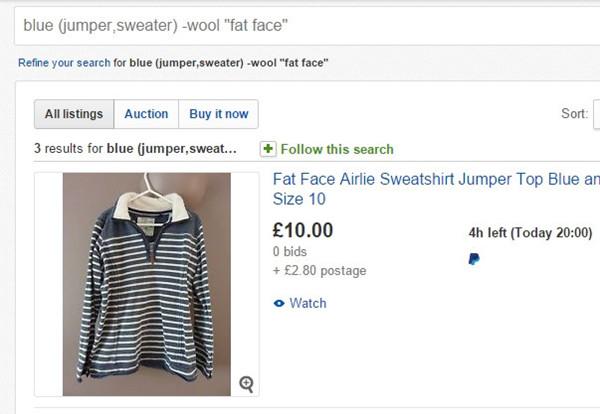Click the Watch link text

click(308, 303)
